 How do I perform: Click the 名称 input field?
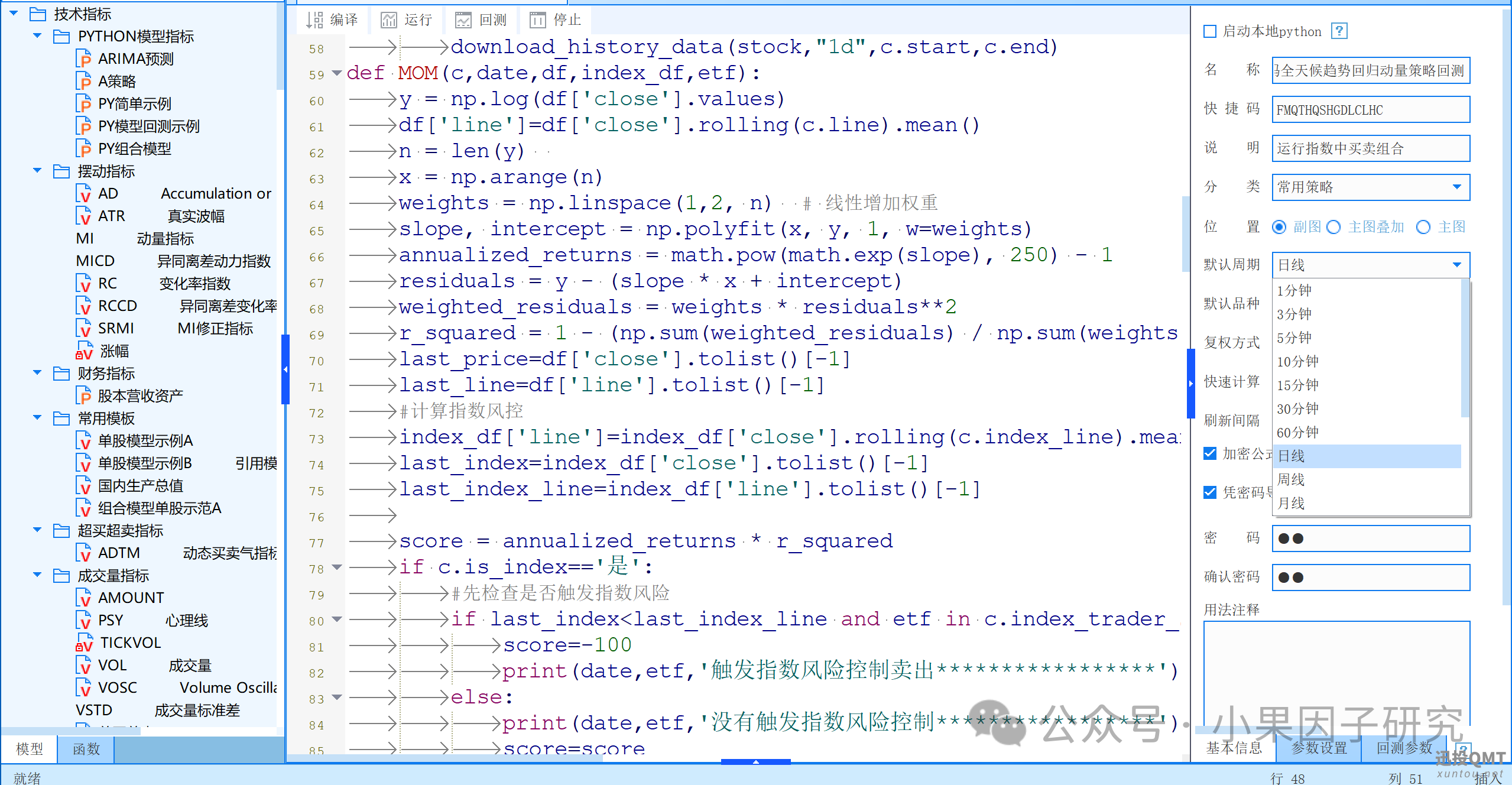(1371, 70)
